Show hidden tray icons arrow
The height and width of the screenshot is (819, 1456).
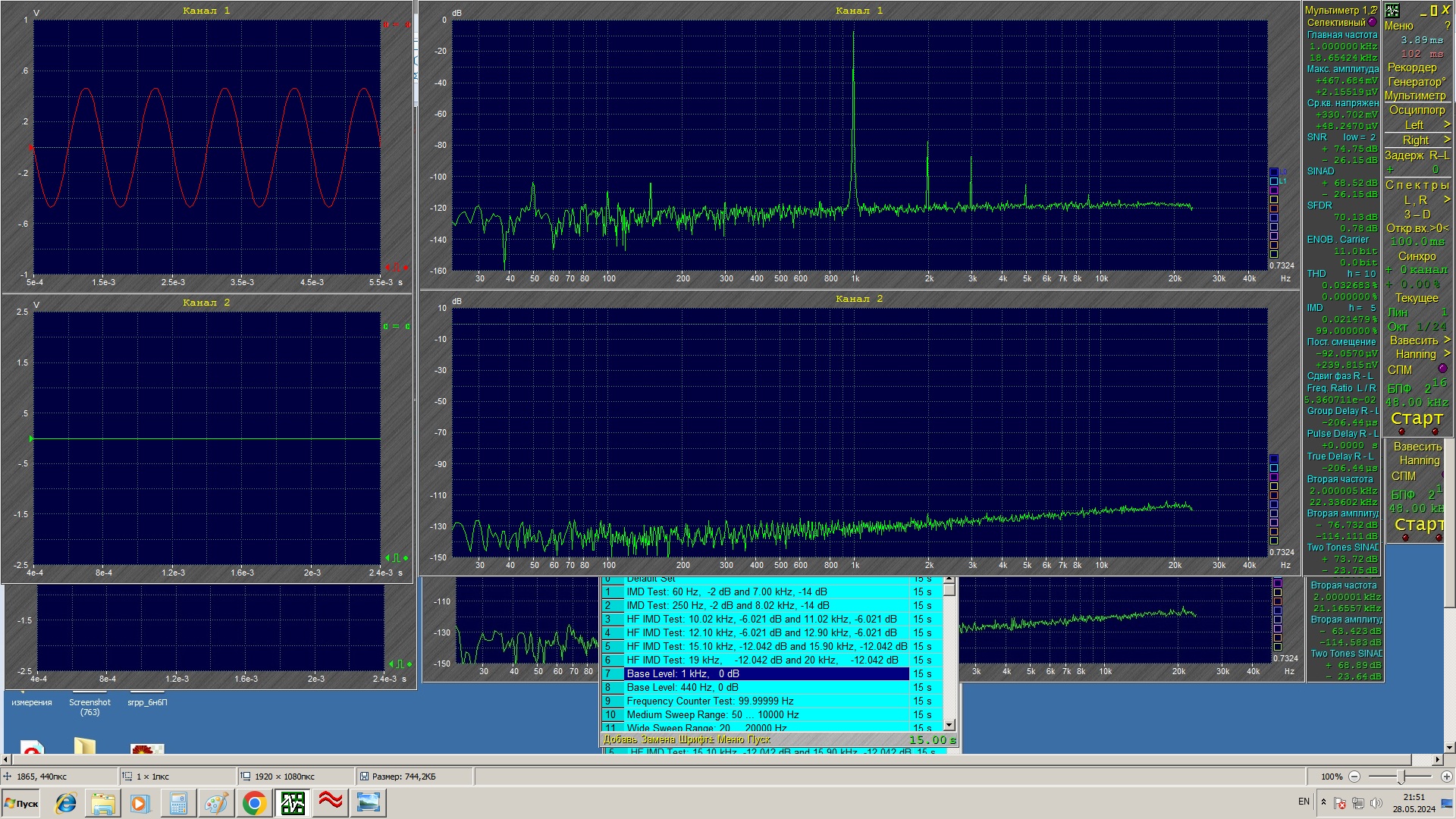(x=1323, y=802)
